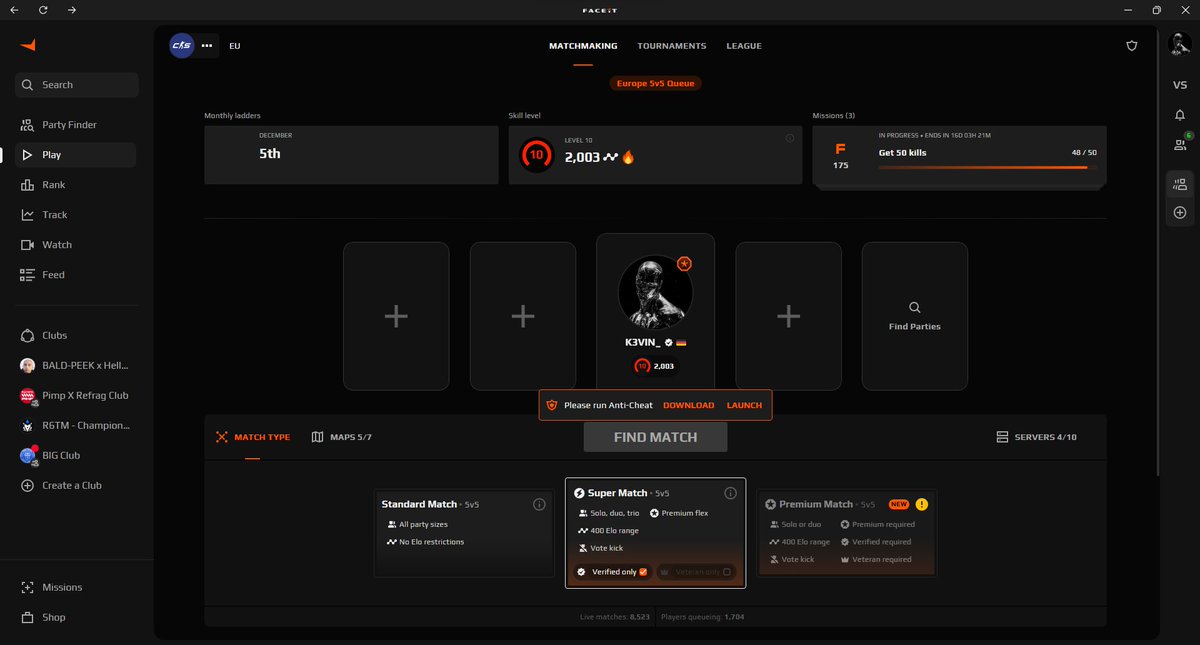Open Party Finder in the sidebar

(x=76, y=125)
